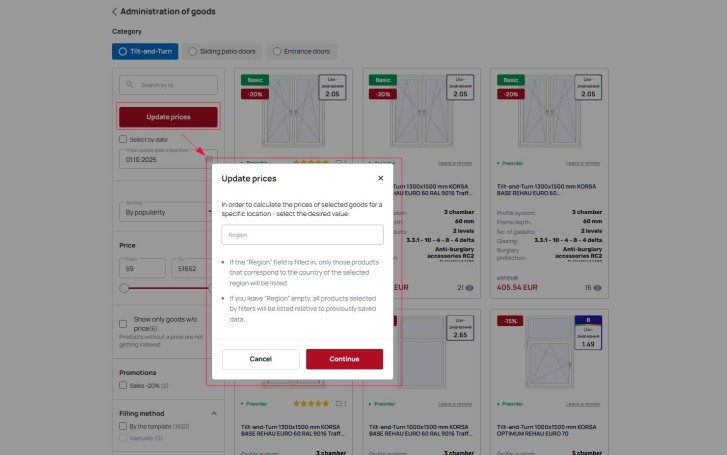This screenshot has width=727, height=455.
Task: Click the price range slider left handle
Action: coord(124,287)
